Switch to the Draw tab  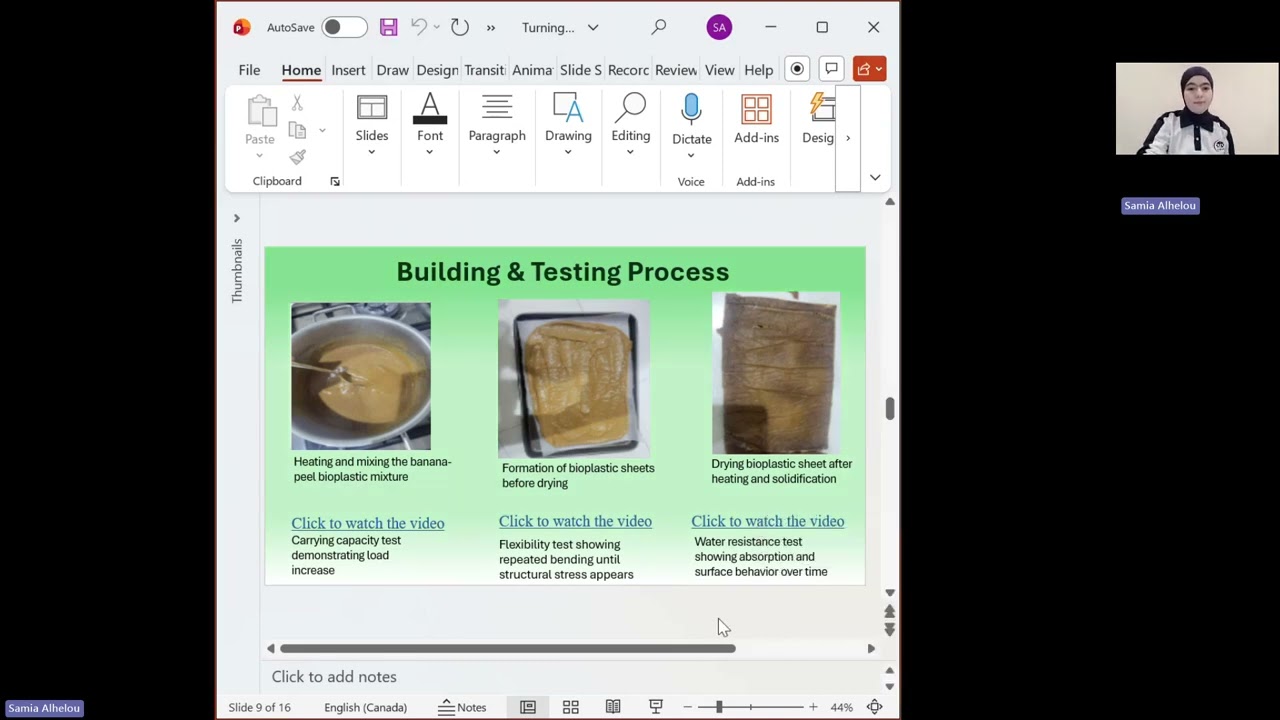point(392,70)
